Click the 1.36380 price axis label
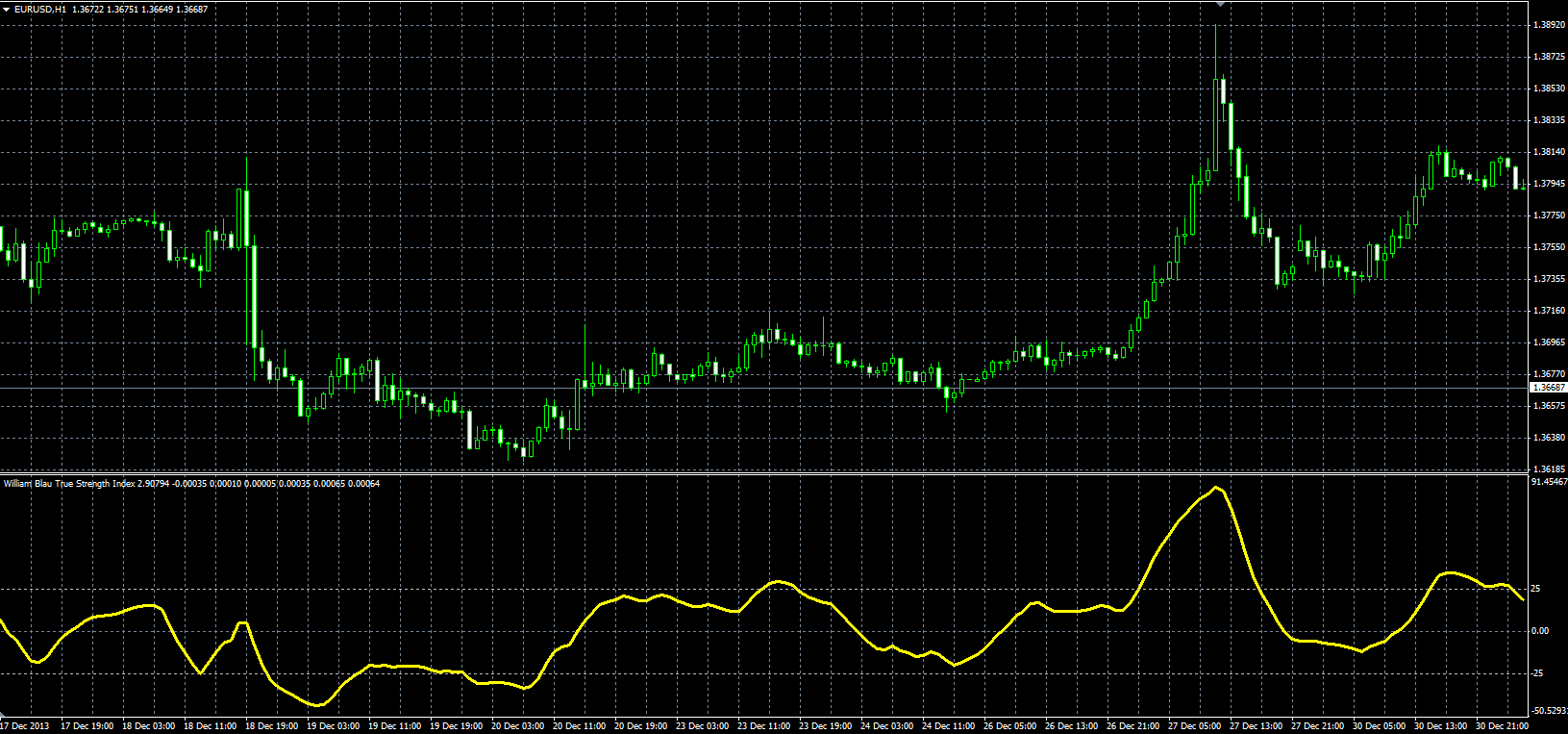Image resolution: width=1568 pixels, height=734 pixels. coord(1549,438)
